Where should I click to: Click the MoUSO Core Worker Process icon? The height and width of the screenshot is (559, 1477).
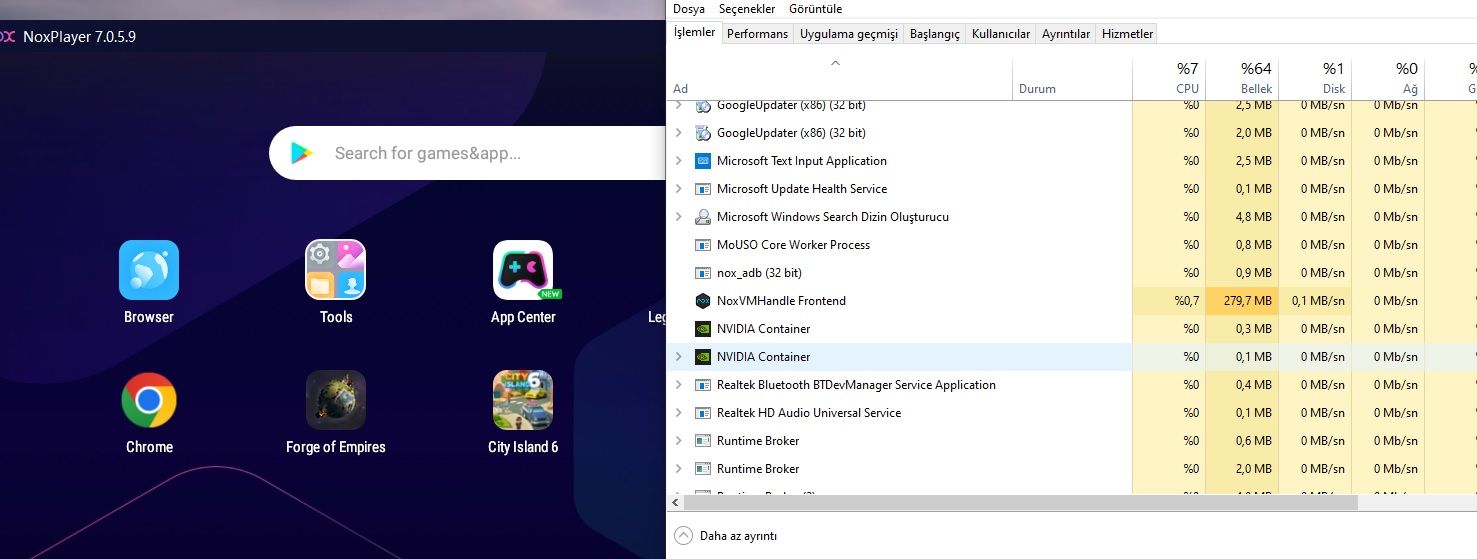click(702, 244)
